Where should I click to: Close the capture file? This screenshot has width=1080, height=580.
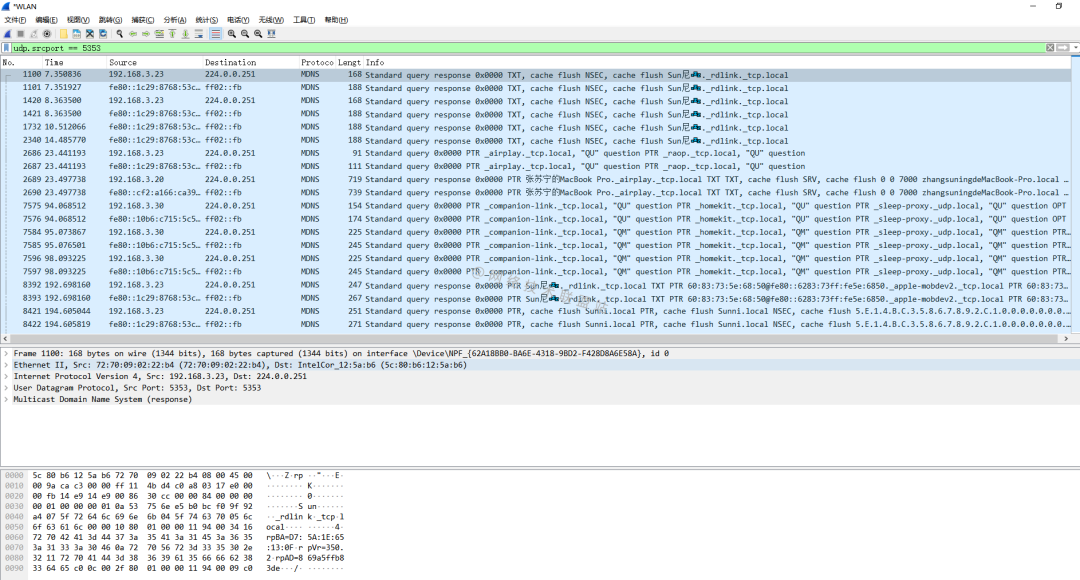[90, 34]
